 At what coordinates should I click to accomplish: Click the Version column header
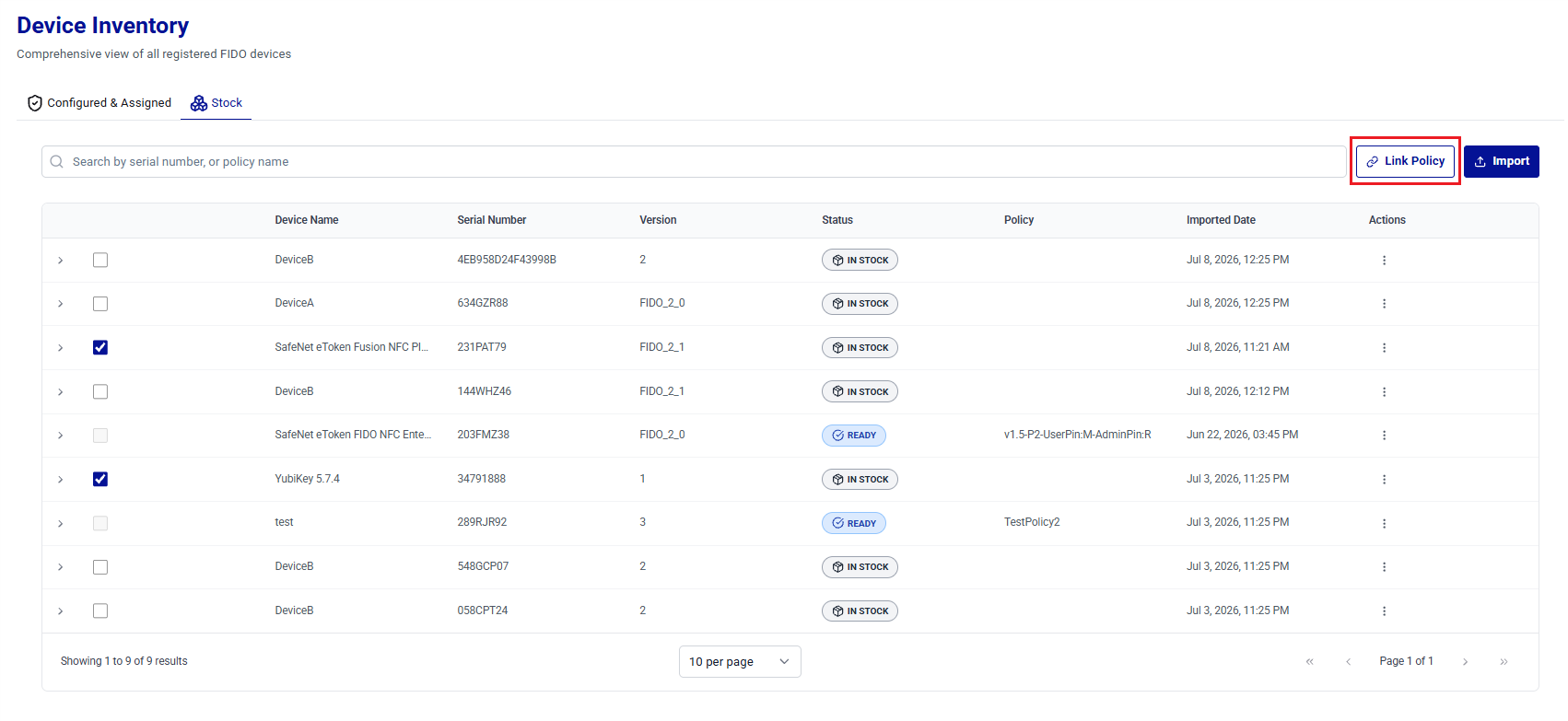coord(658,220)
